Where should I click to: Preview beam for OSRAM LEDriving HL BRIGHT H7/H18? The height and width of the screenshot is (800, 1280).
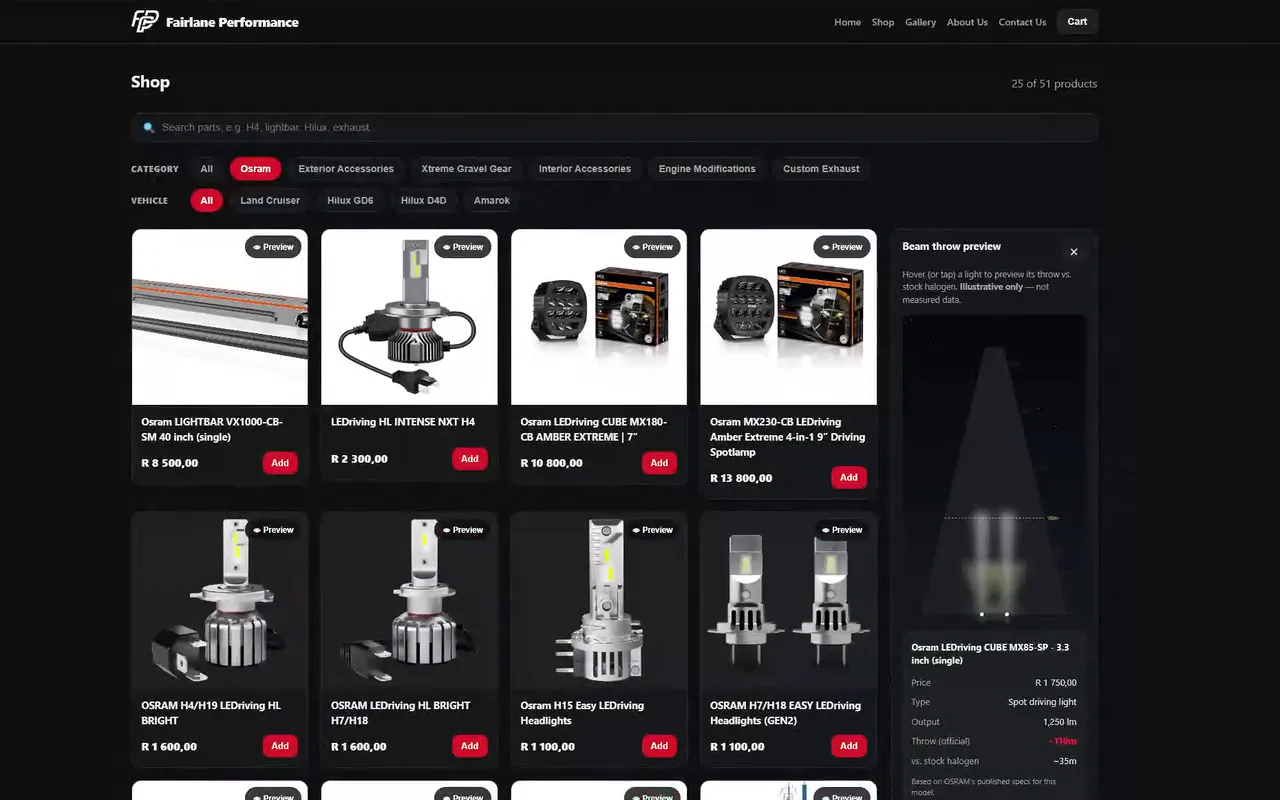[x=463, y=530]
